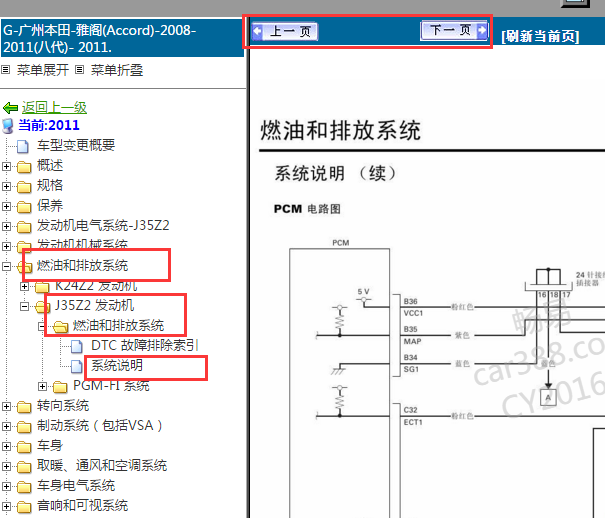The image size is (605, 518).
Task: Expand 音响和可视系统 node
Action: 6,506
